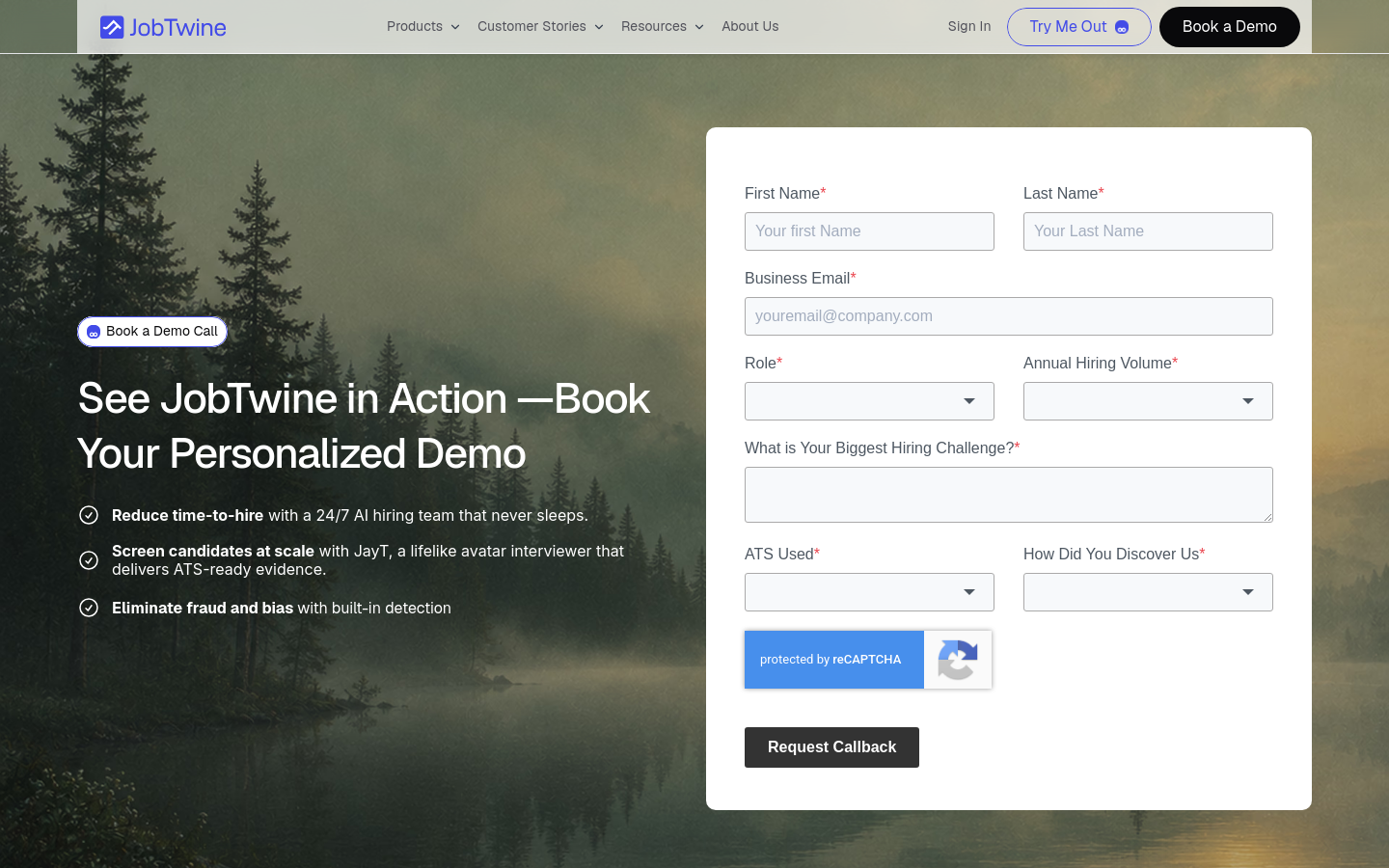Click checkmark icon beside Eliminate fraud and bias
The height and width of the screenshot is (868, 1389).
pyautogui.click(x=89, y=608)
